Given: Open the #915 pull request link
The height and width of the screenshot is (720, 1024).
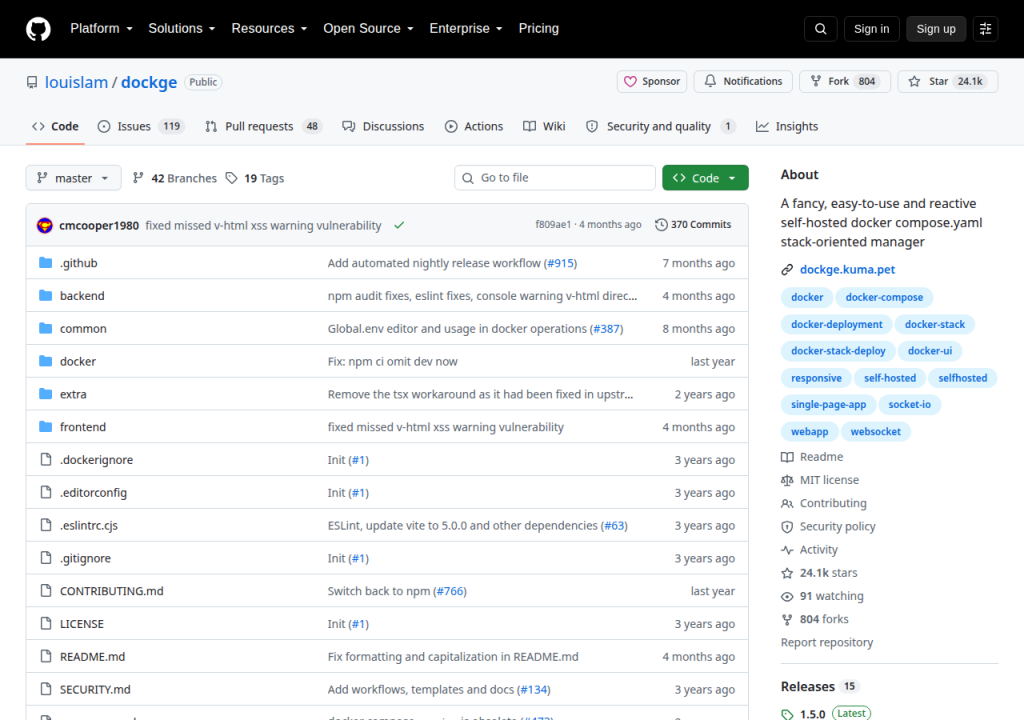Looking at the screenshot, I should [561, 263].
